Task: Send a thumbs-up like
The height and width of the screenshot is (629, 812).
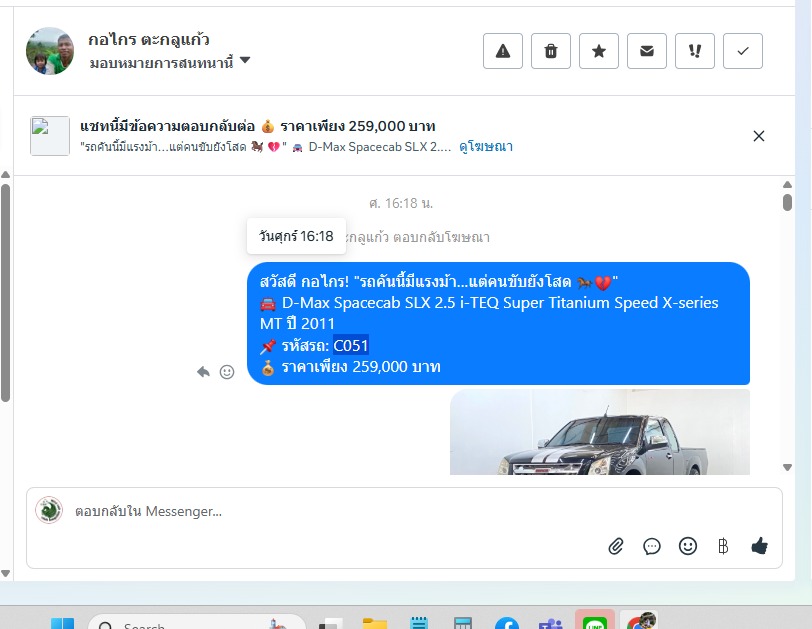Action: [x=759, y=546]
